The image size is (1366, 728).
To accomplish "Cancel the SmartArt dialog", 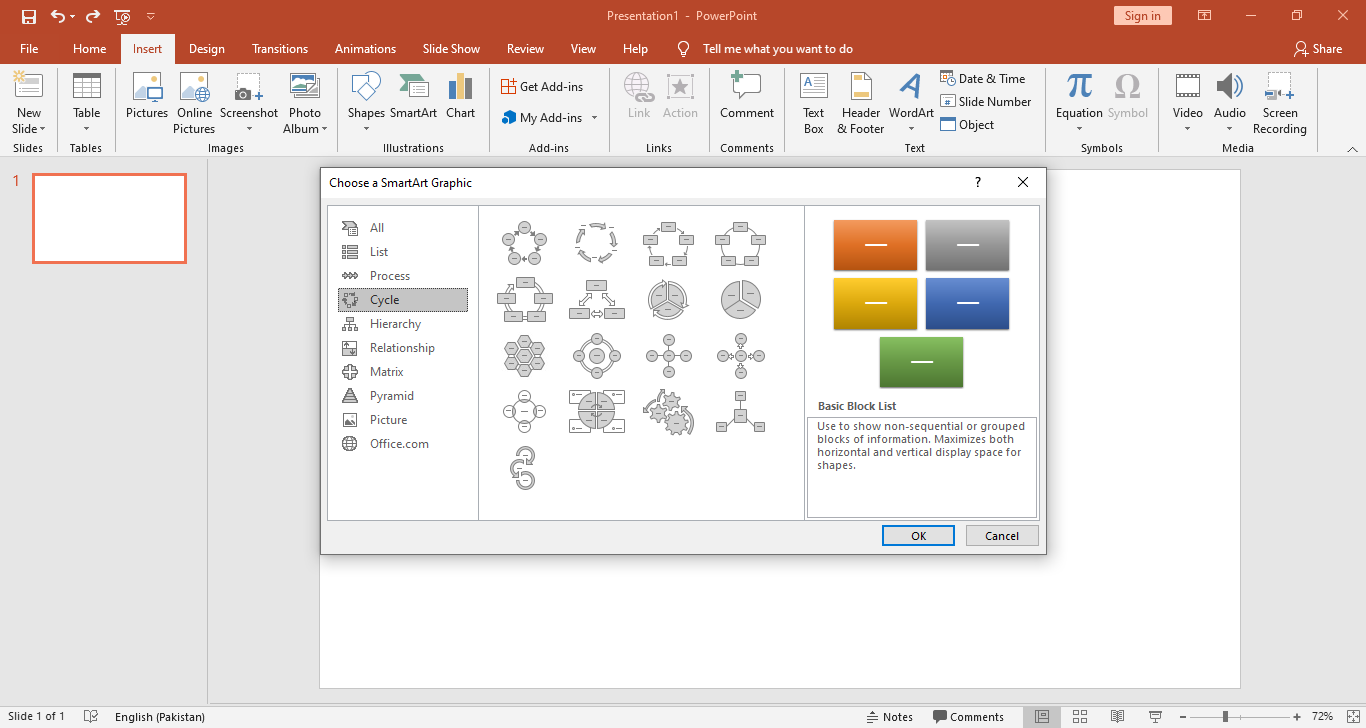I will click(1002, 536).
